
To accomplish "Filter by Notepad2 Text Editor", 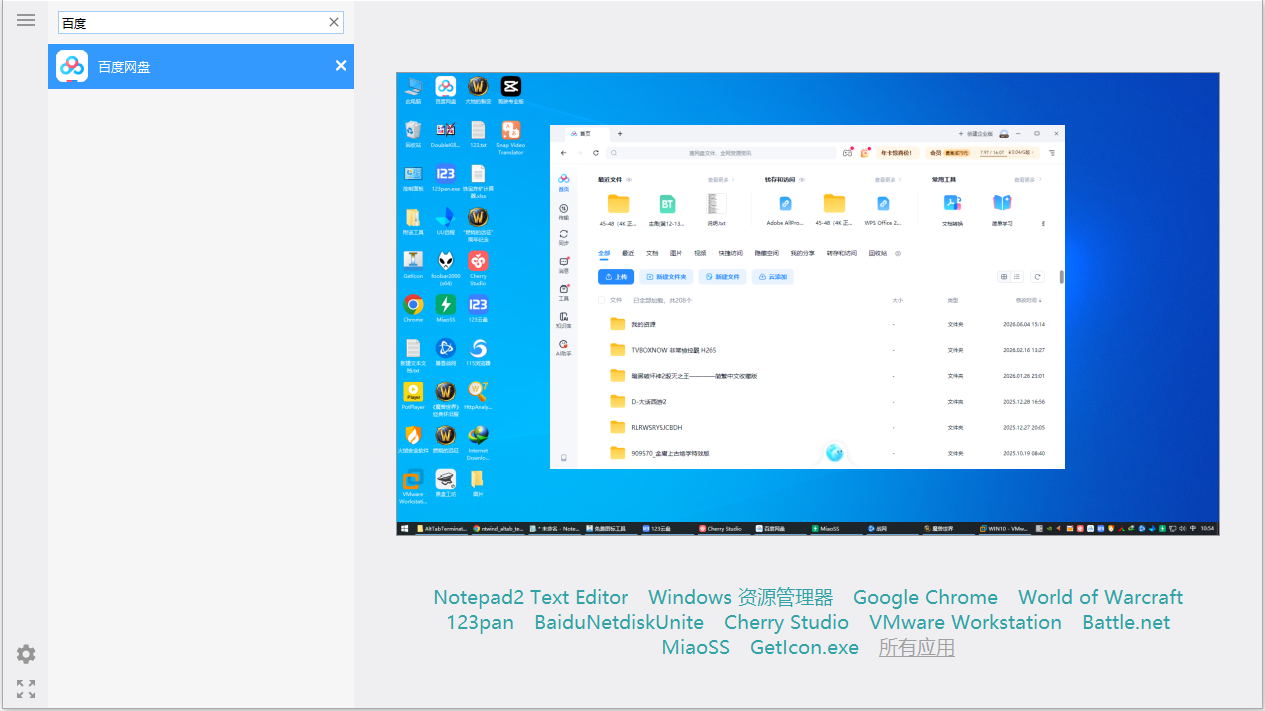I will tap(531, 597).
